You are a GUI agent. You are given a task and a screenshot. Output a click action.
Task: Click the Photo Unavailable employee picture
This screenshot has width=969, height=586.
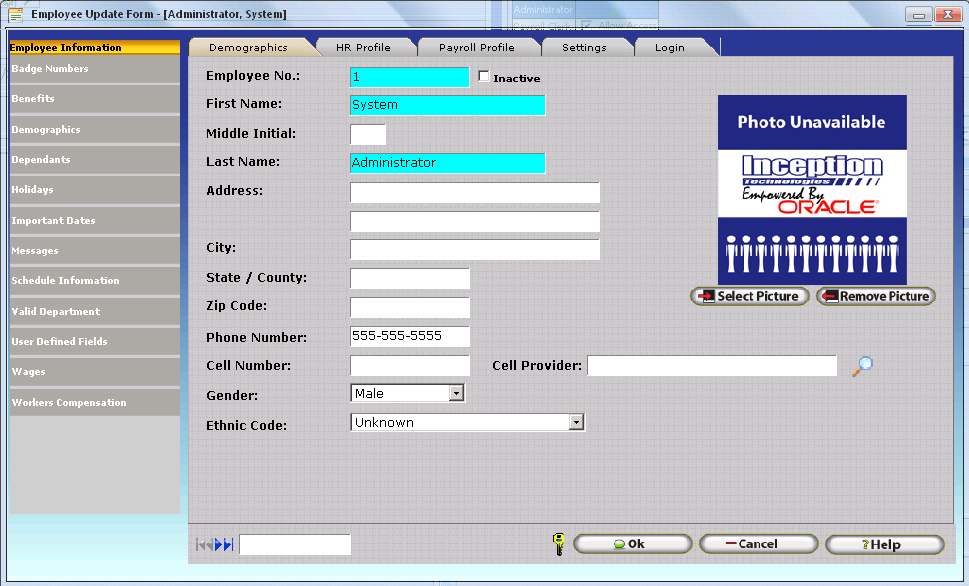(x=812, y=190)
